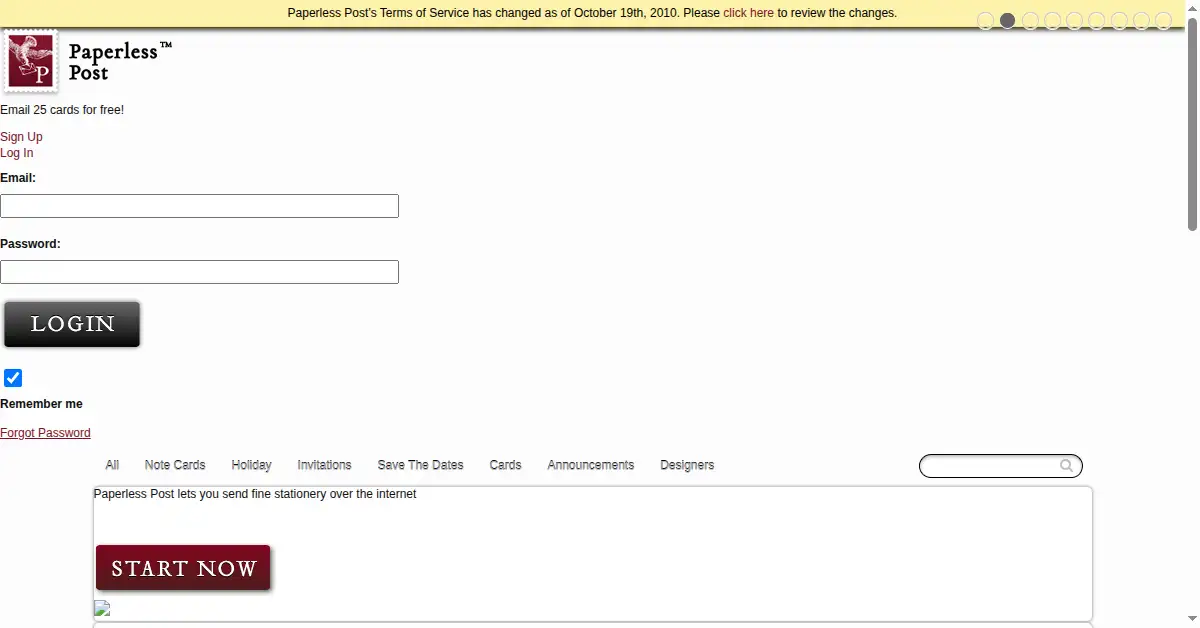Open the Forgot Password link
The height and width of the screenshot is (628, 1200).
tap(45, 433)
